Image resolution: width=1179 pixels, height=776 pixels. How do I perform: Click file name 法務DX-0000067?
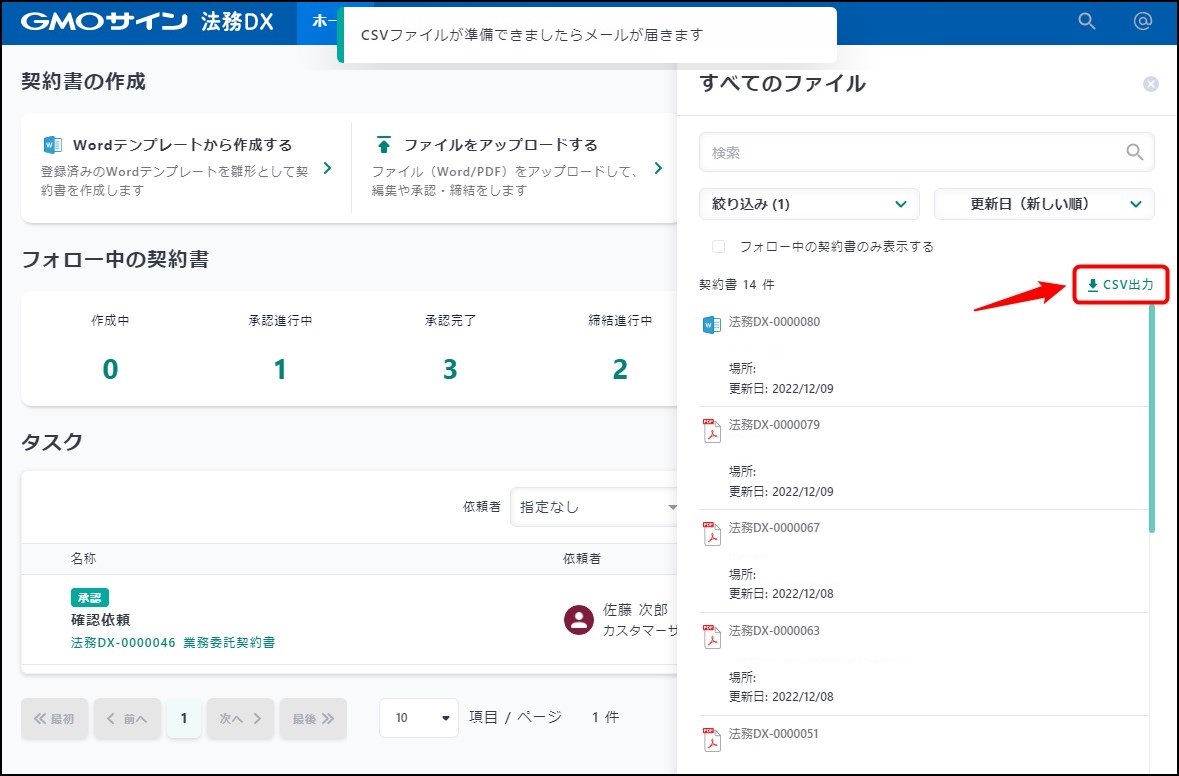click(774, 528)
